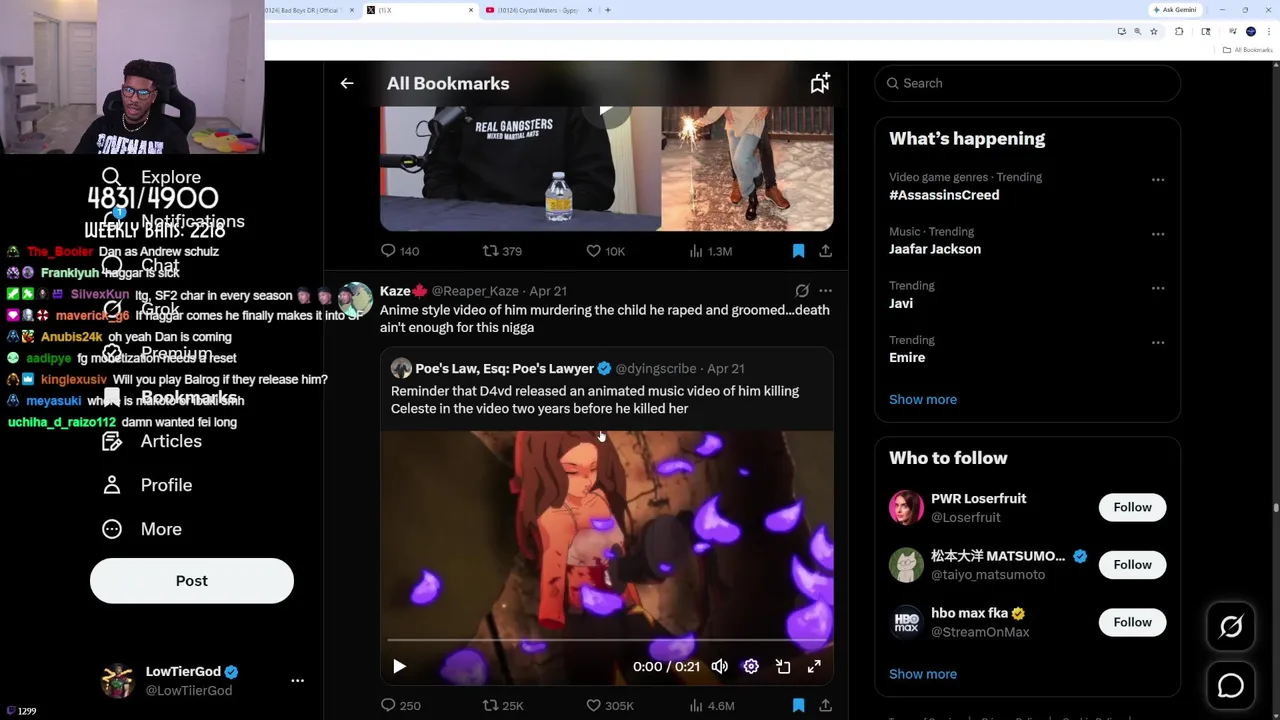Open options for Javi trend
Viewport: 1280px width, 720px height.
(x=1158, y=288)
